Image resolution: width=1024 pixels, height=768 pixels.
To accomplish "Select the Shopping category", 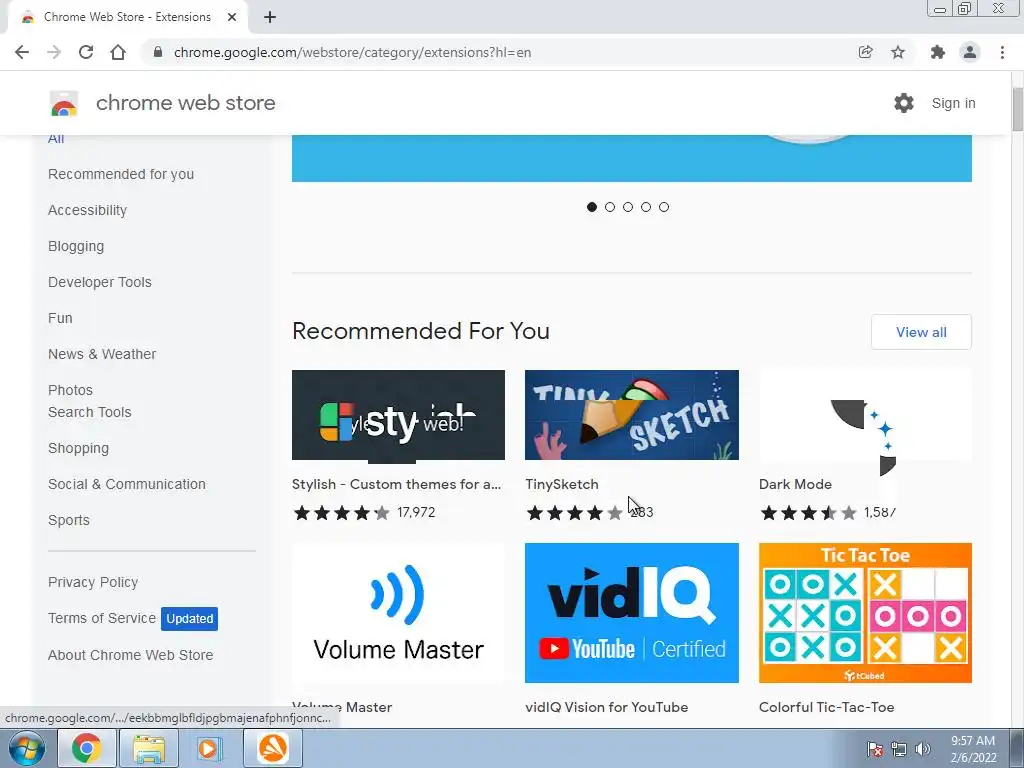I will tap(78, 448).
